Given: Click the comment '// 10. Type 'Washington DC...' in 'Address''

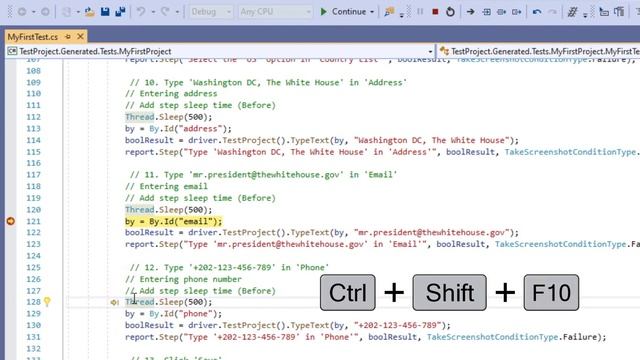Looking at the screenshot, I should (268, 82).
